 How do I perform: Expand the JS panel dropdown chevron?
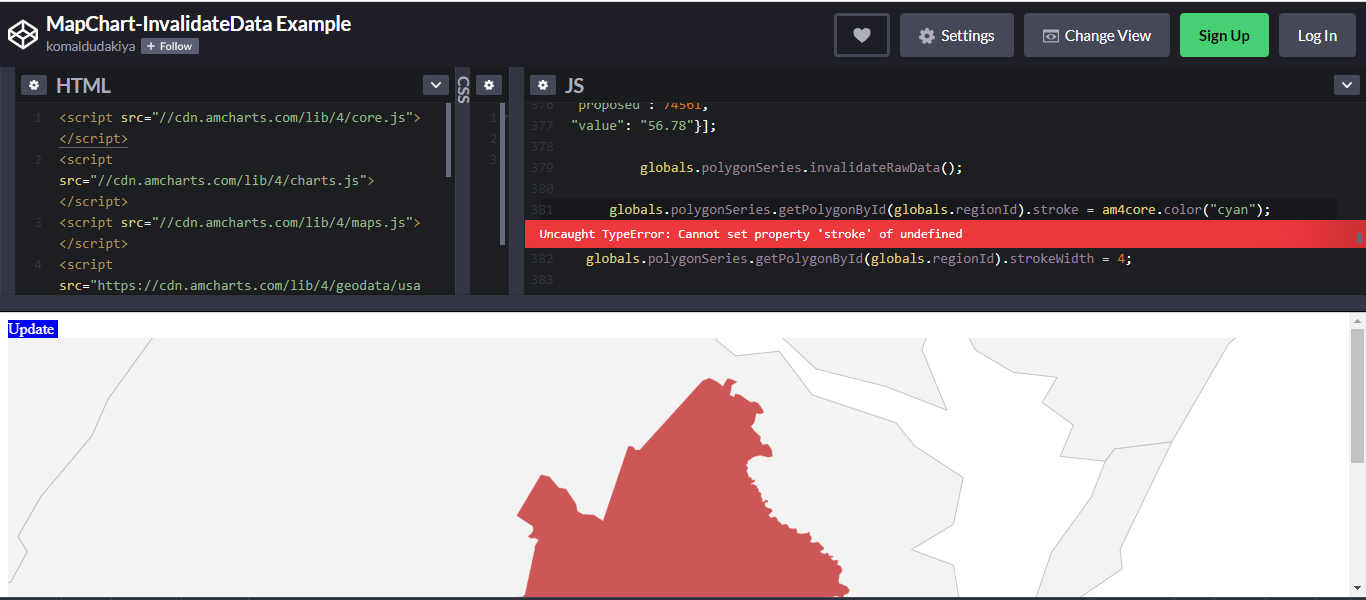[1347, 85]
